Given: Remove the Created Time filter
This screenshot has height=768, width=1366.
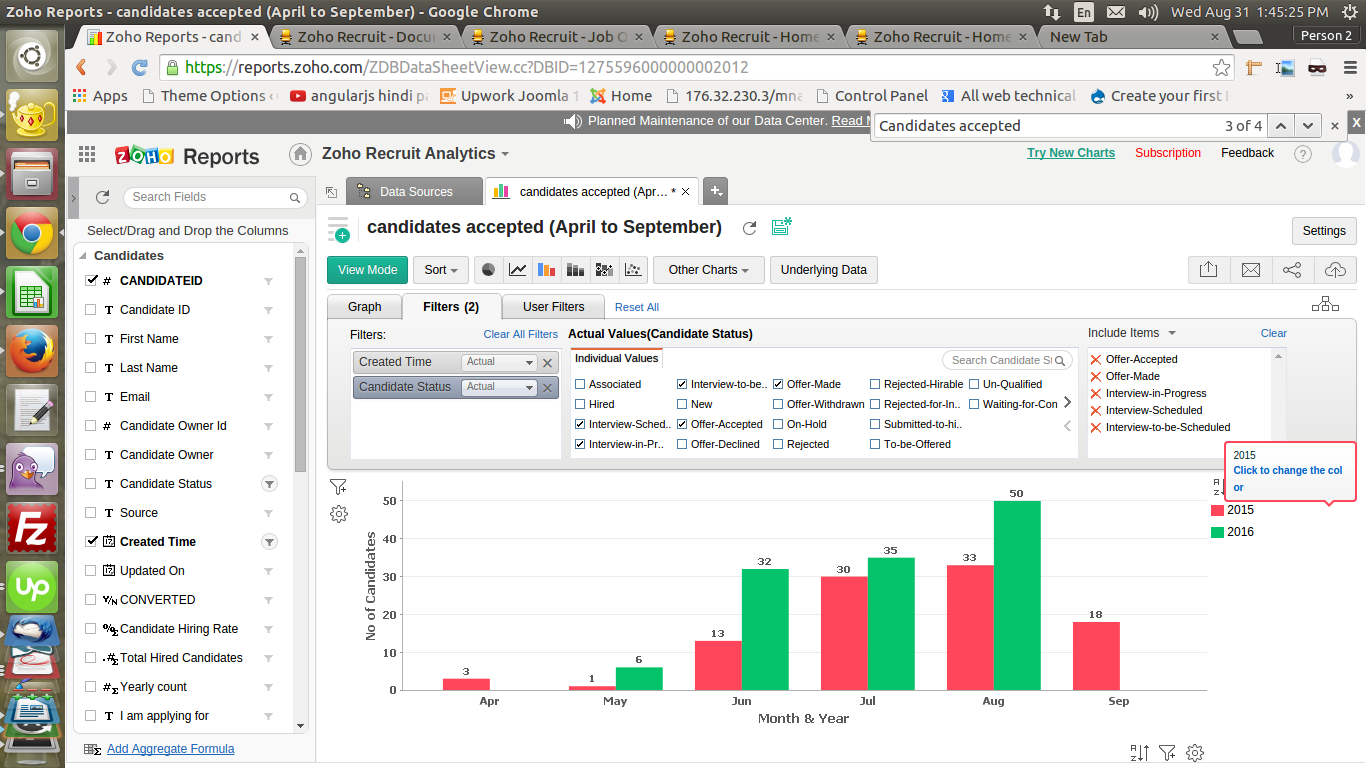Looking at the screenshot, I should (548, 363).
